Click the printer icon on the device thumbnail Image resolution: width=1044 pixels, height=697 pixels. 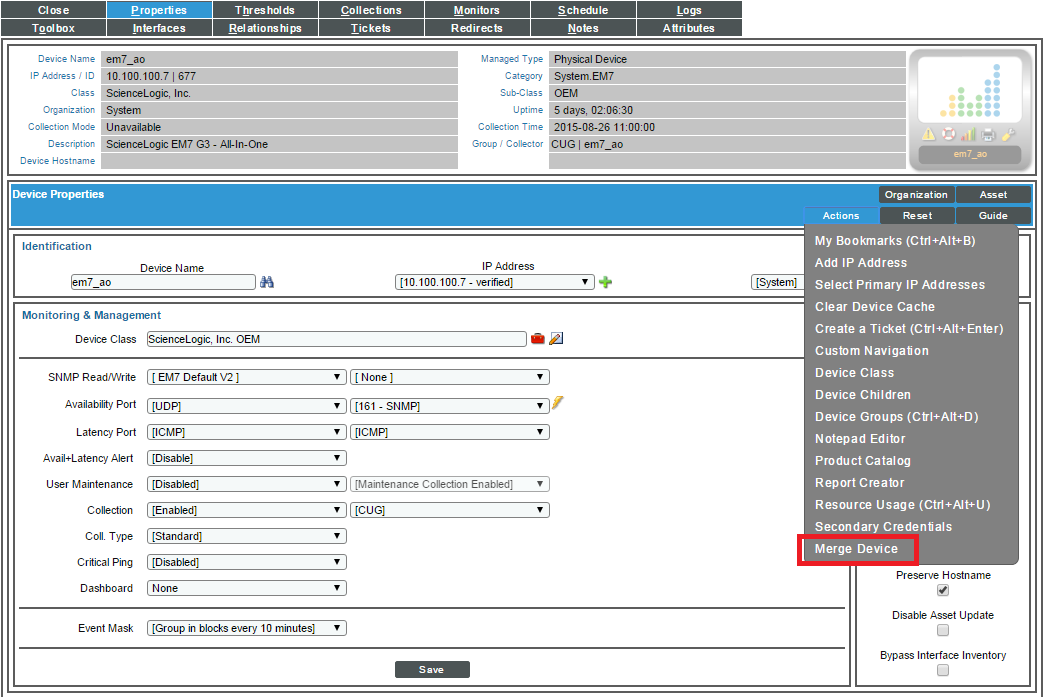987,134
